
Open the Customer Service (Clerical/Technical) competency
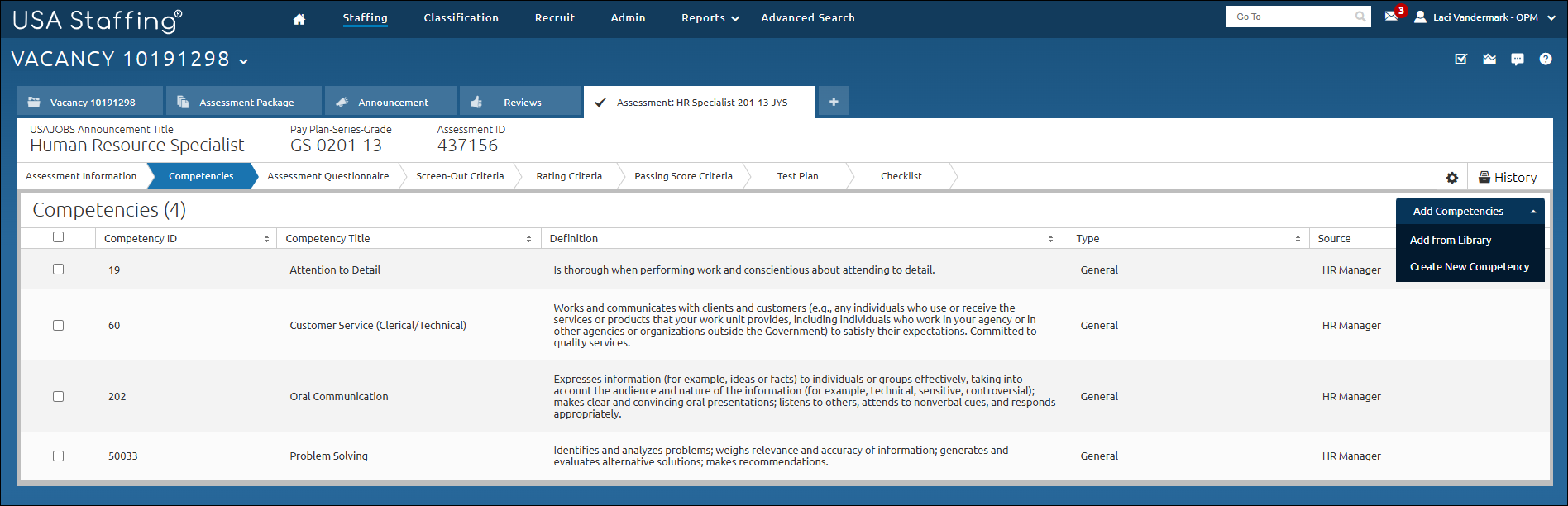click(x=378, y=326)
